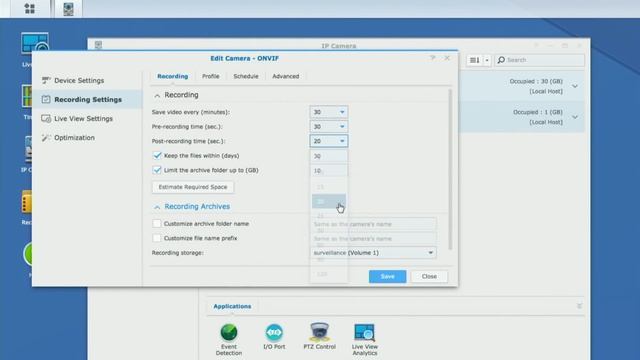Enable Customize archive folder name

click(x=157, y=223)
